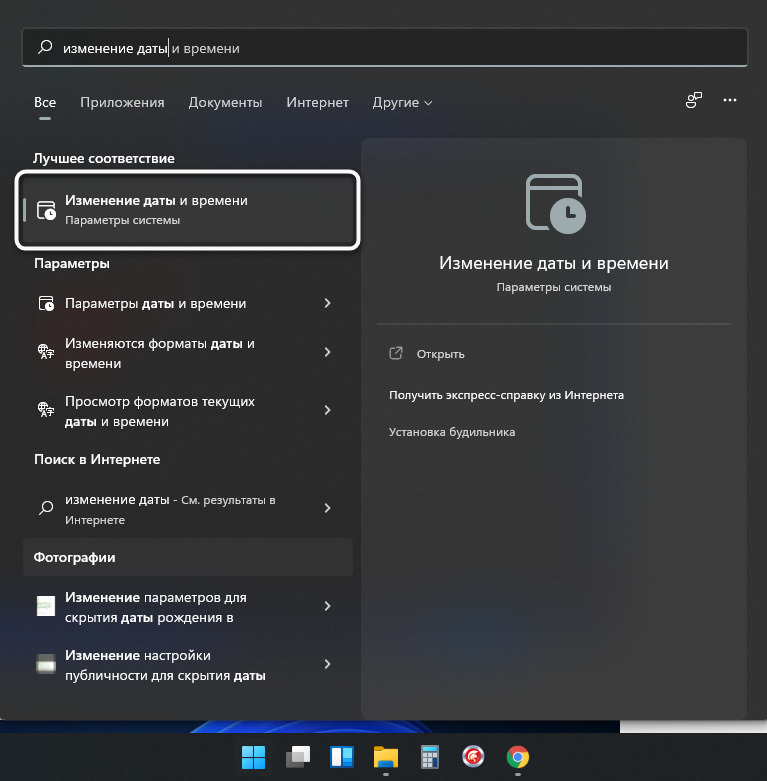Click icon next to Параметры даты и времени
This screenshot has width=767, height=781.
46,303
